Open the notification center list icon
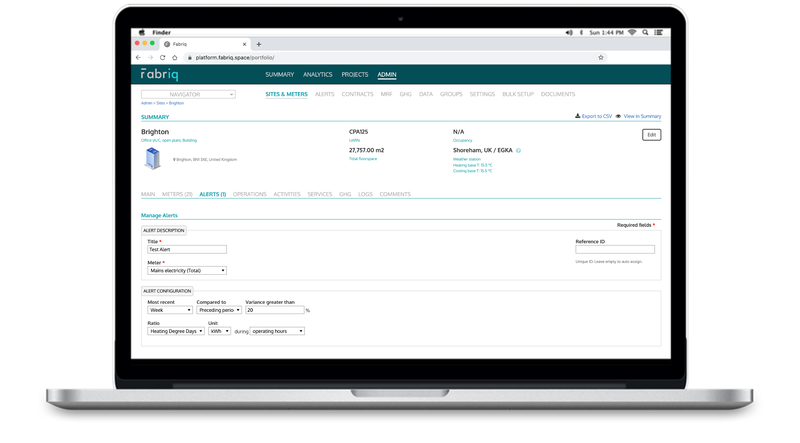This screenshot has width=800, height=443. pyautogui.click(x=659, y=32)
